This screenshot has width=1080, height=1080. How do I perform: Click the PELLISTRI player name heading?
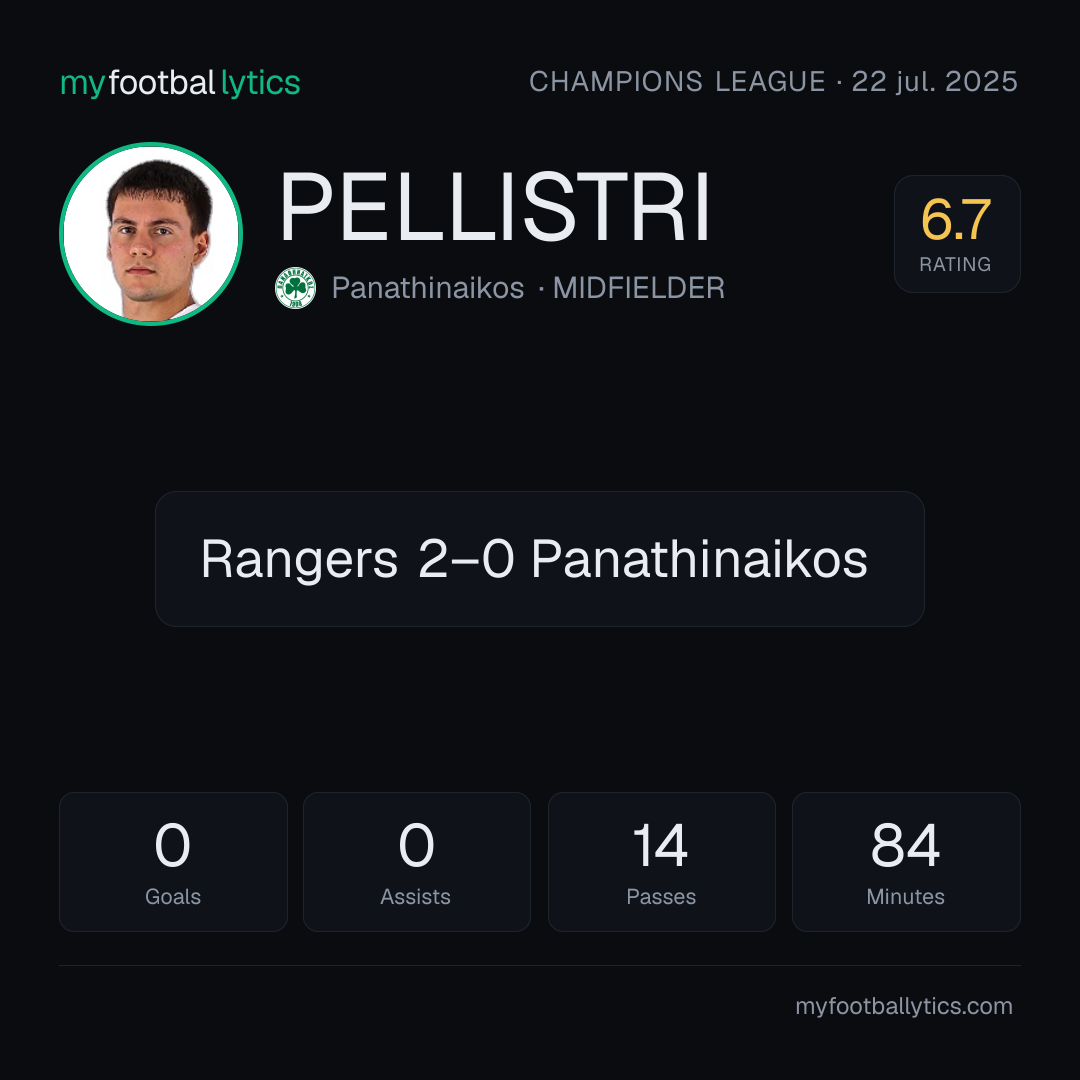495,207
